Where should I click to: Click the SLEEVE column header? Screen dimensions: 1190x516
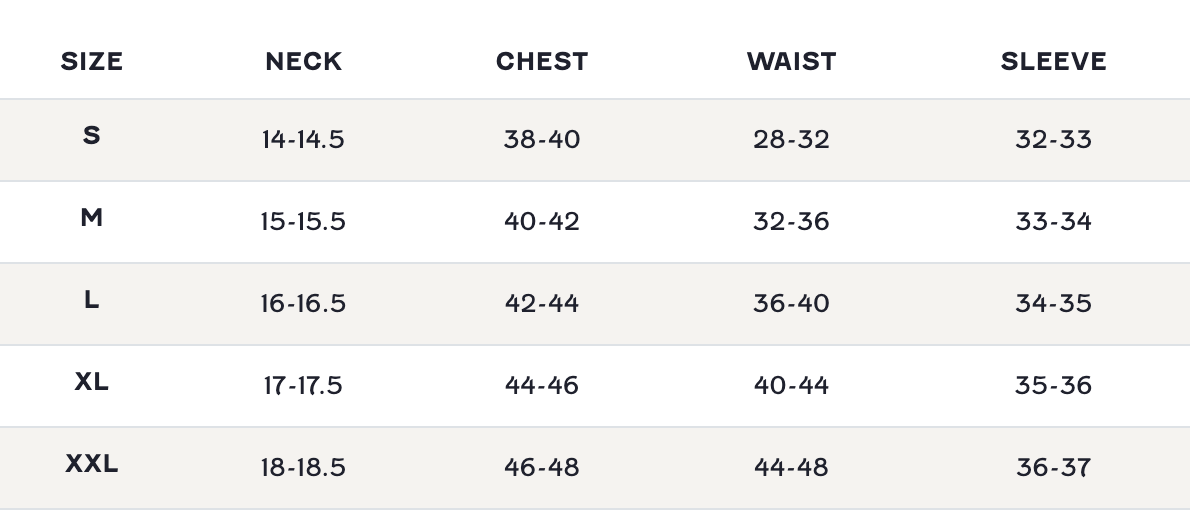coord(1053,62)
